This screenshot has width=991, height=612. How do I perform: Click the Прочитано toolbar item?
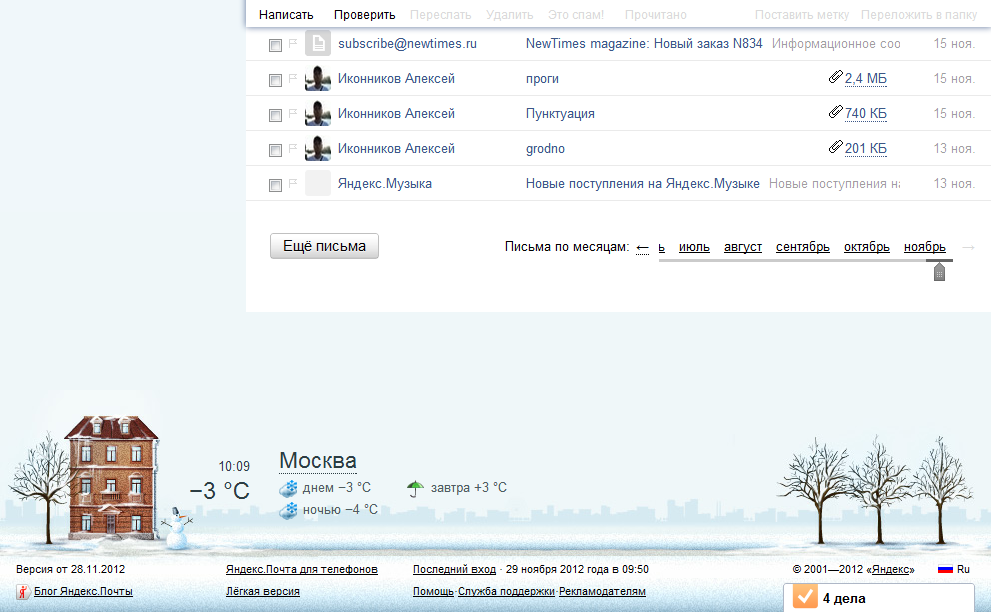(x=655, y=15)
